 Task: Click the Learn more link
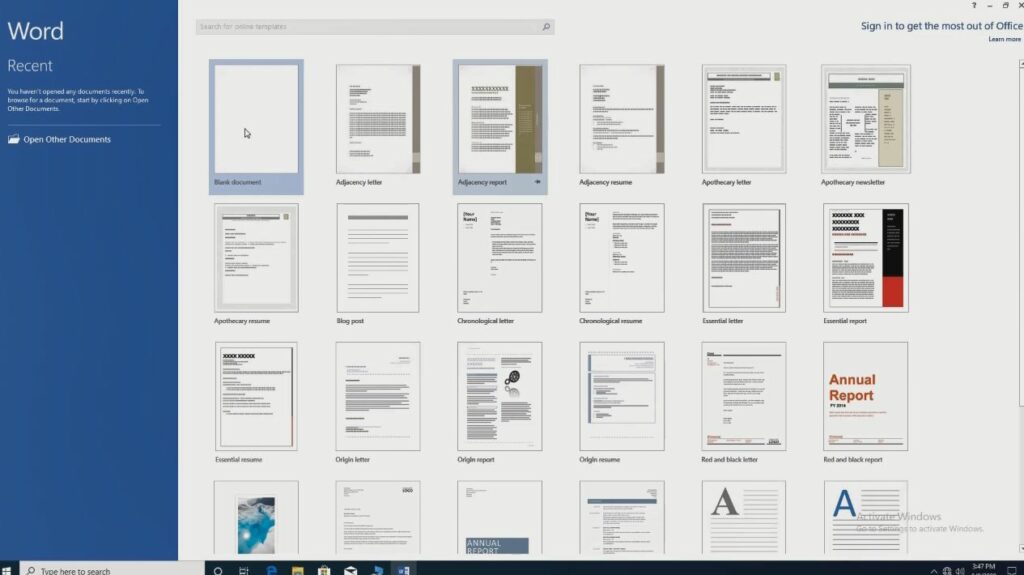pyautogui.click(x=1004, y=39)
